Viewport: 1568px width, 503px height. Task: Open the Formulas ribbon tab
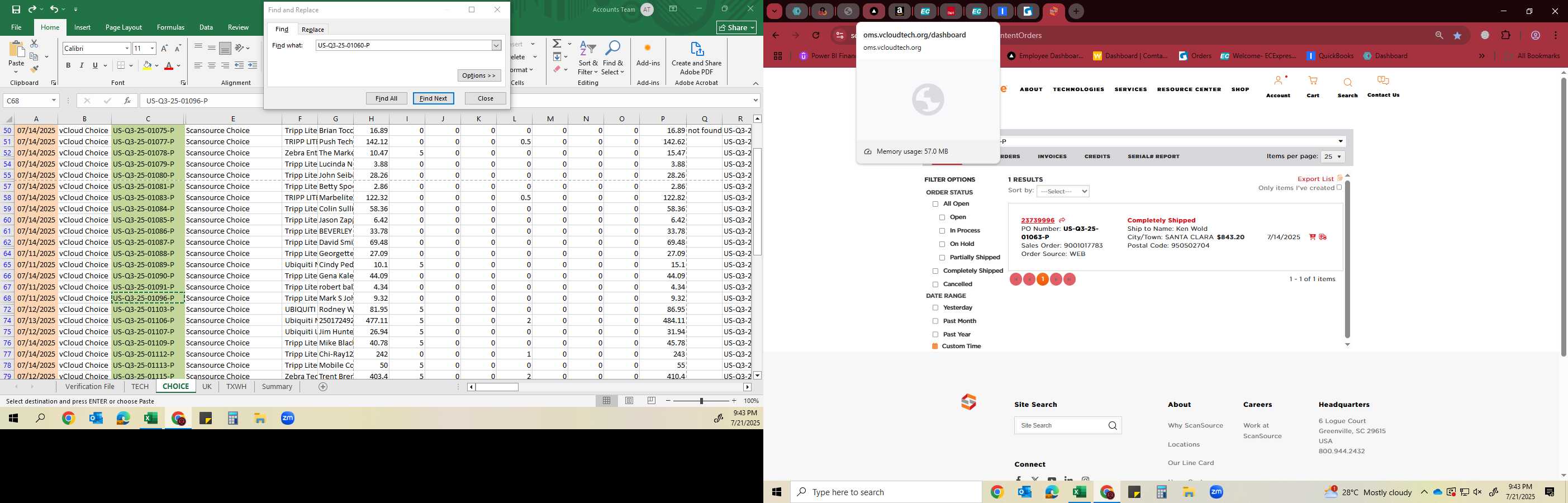tap(170, 27)
